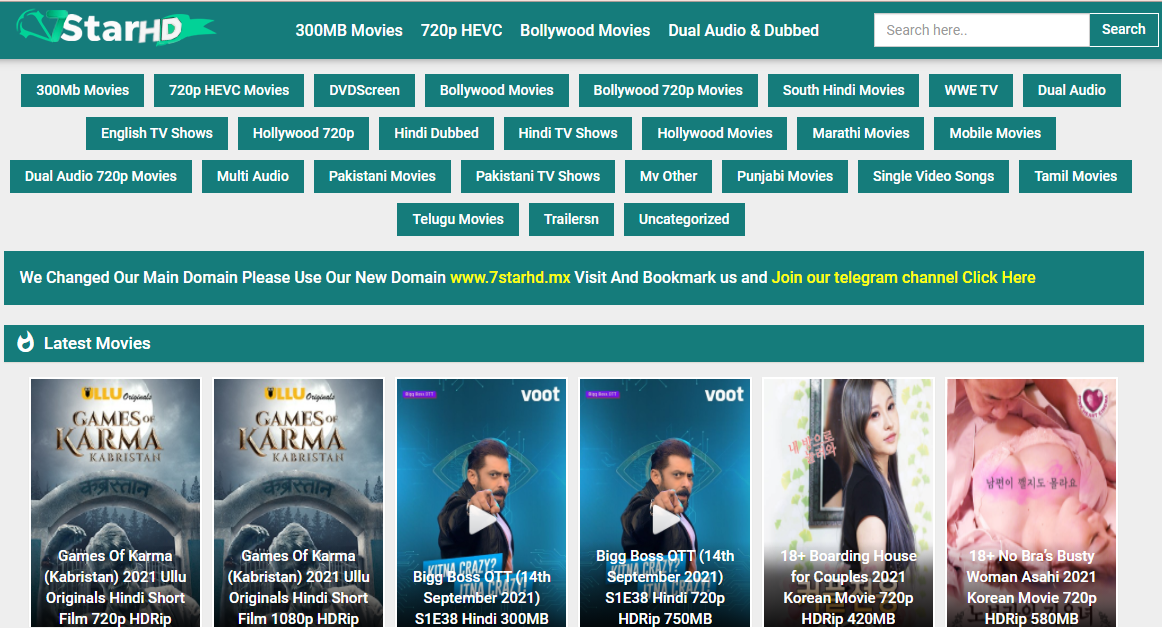Open Boarding House for Couples 2021 poster

tap(849, 503)
